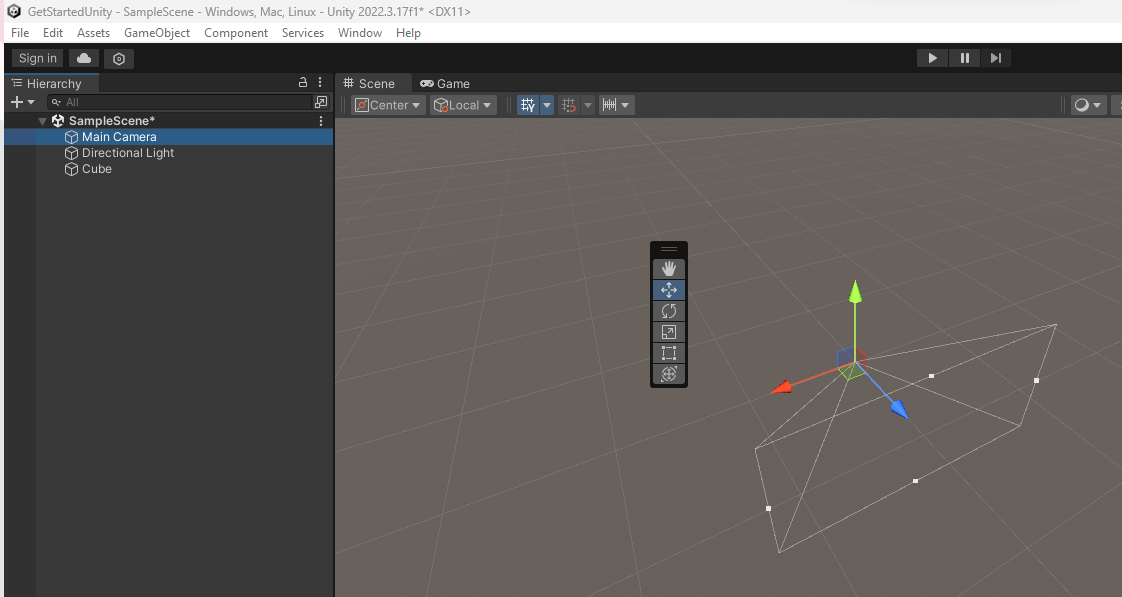Select the Scale tool

click(x=669, y=332)
